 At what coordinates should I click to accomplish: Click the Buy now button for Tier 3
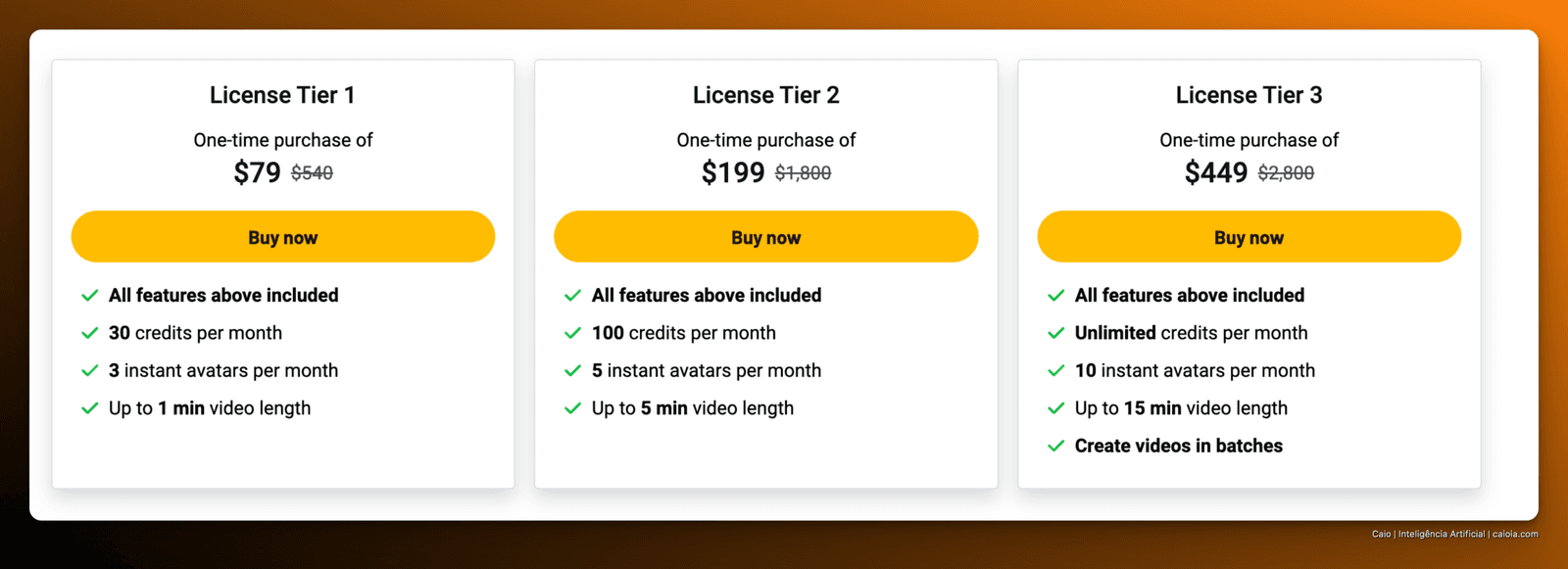[x=1249, y=237]
